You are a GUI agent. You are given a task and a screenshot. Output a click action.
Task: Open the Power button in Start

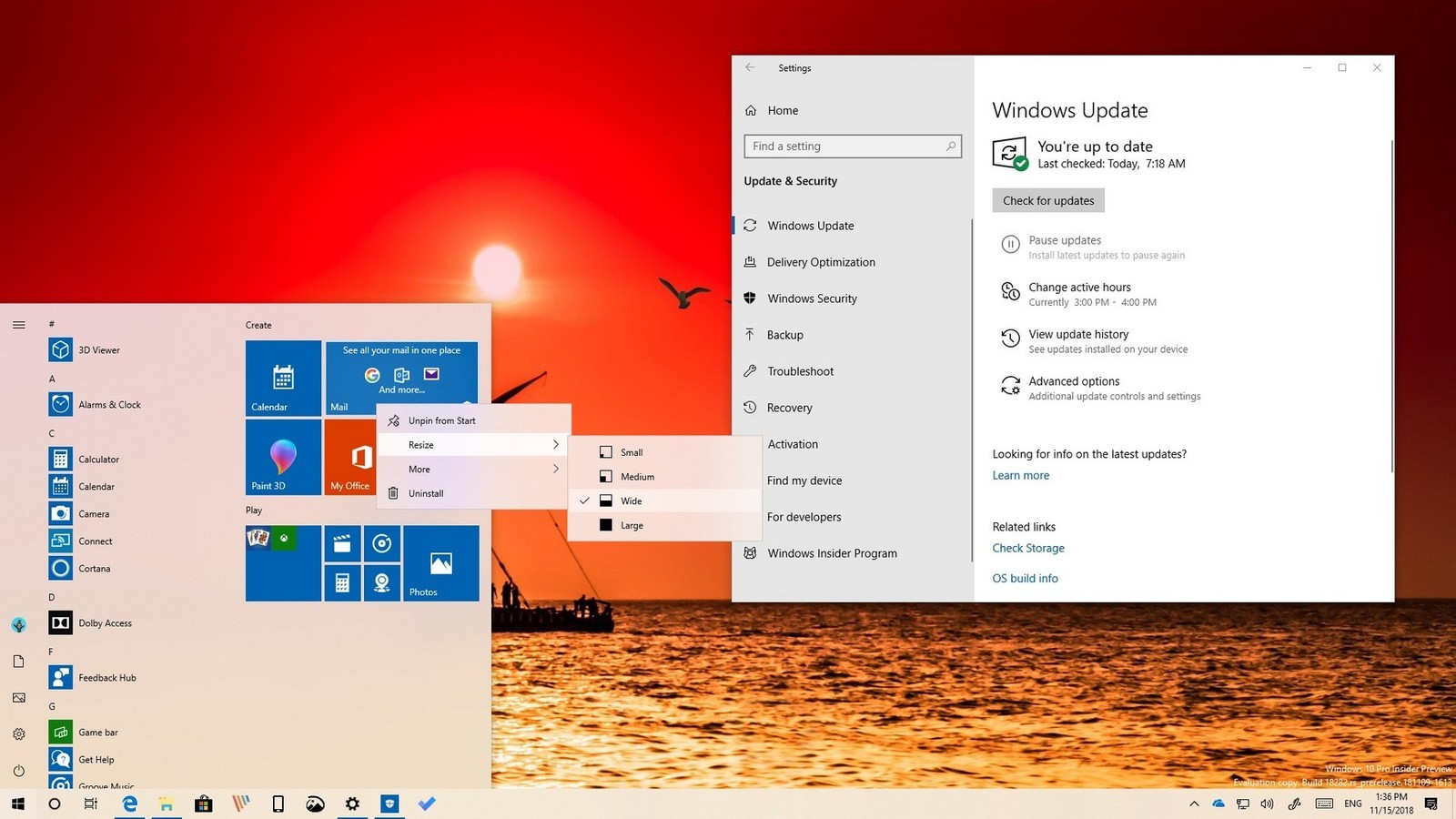(x=19, y=771)
